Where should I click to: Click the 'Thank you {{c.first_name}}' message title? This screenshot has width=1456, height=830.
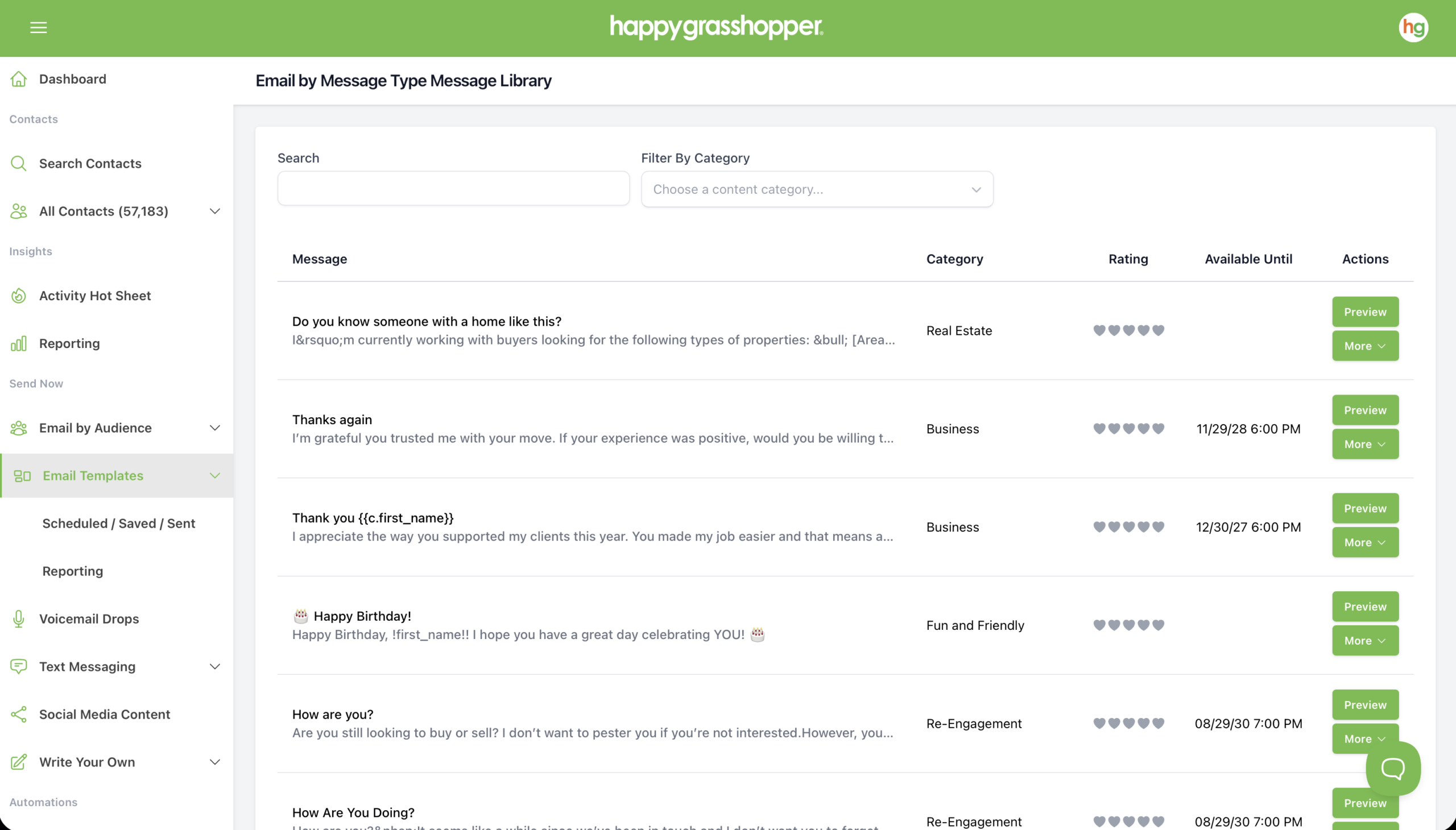373,517
